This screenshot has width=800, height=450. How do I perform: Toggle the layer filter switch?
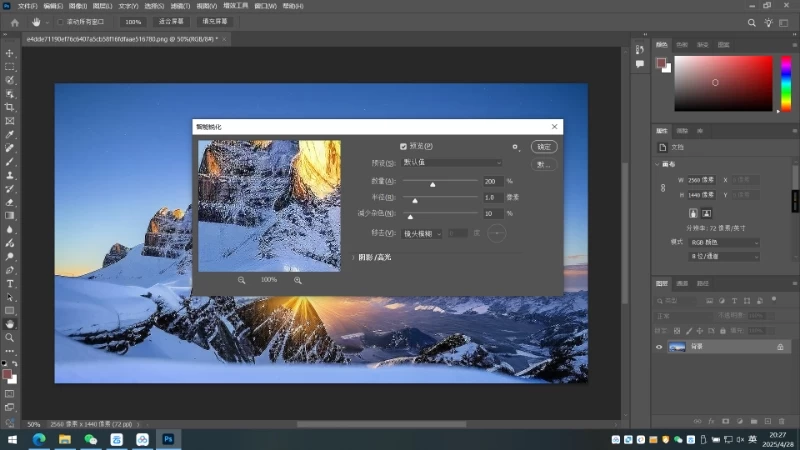pyautogui.click(x=774, y=300)
